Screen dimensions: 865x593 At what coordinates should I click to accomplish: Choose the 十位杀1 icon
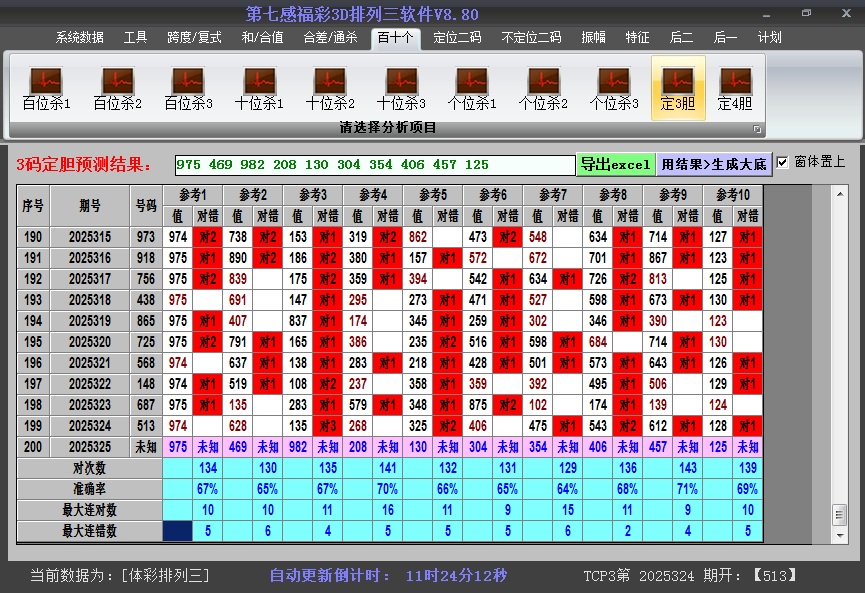coord(259,88)
